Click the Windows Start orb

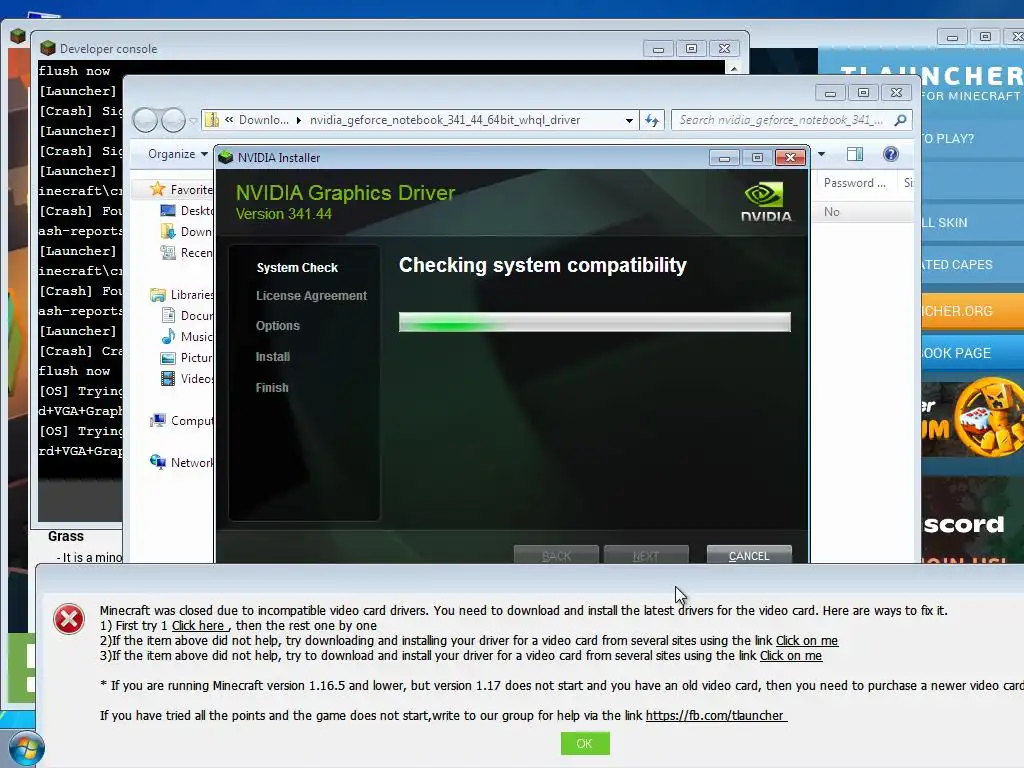coord(25,748)
